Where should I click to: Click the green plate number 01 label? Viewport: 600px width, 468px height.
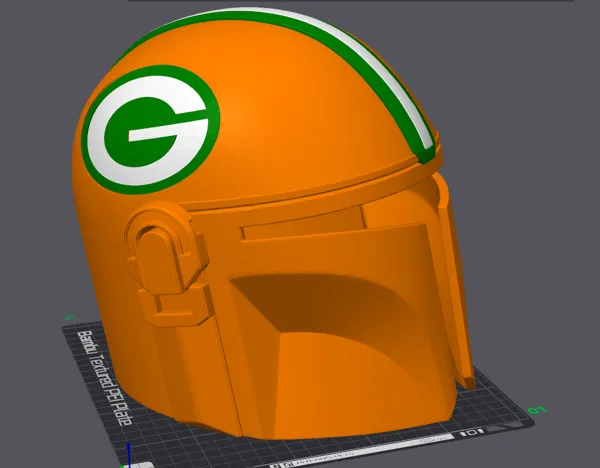536,411
